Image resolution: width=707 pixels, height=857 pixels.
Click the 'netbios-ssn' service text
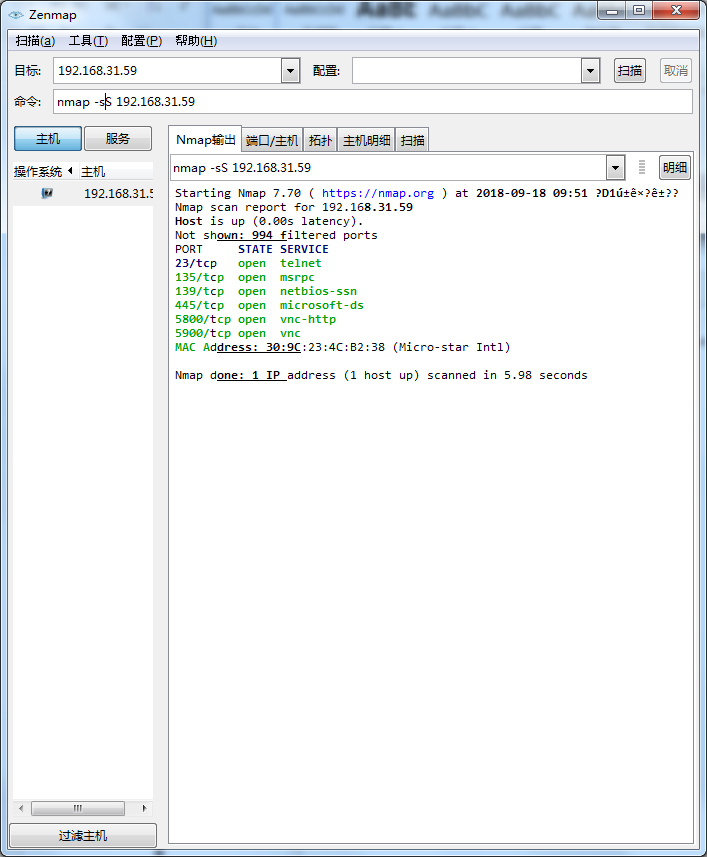click(x=318, y=291)
